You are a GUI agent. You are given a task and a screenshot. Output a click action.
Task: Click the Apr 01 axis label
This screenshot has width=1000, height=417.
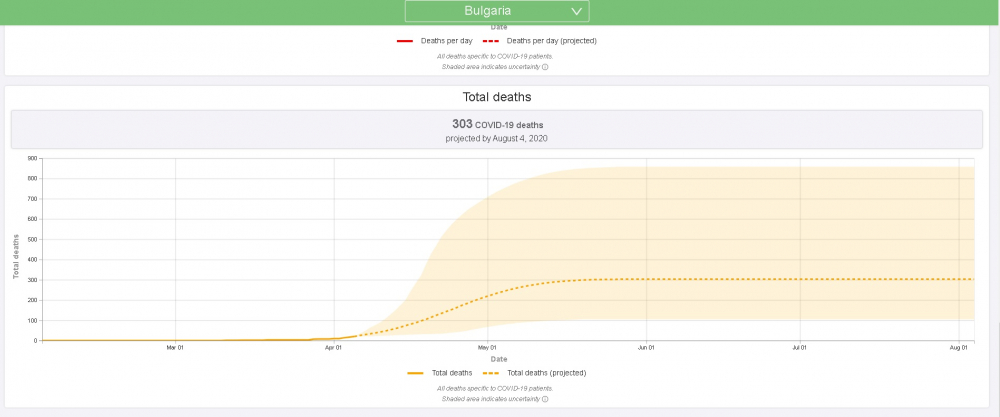click(x=334, y=348)
